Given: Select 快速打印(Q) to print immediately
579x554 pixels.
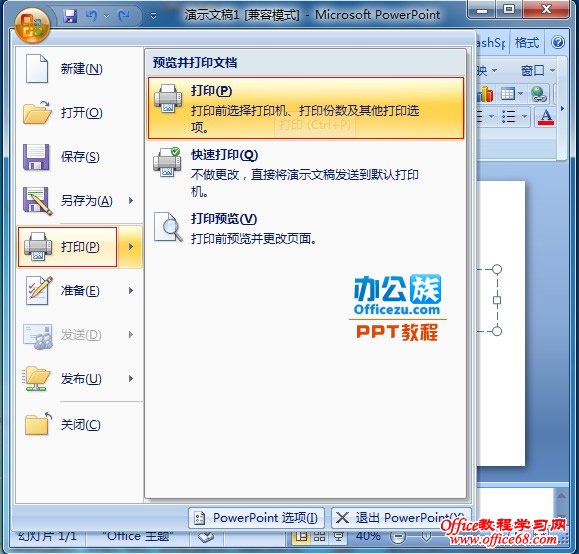Looking at the screenshot, I should (305, 172).
